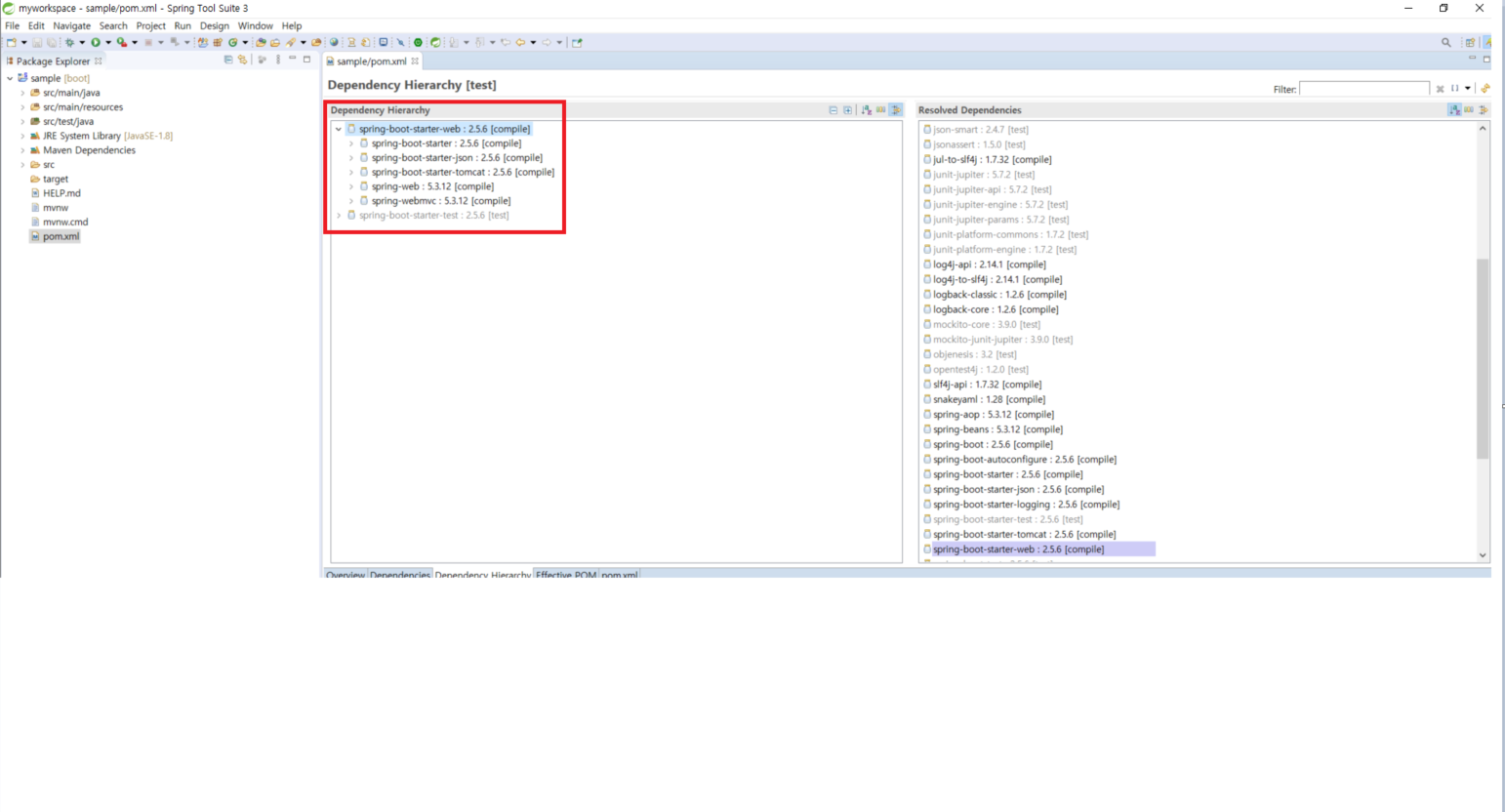
Task: Click the Resolved Dependencies scroll down arrow
Action: click(1483, 555)
